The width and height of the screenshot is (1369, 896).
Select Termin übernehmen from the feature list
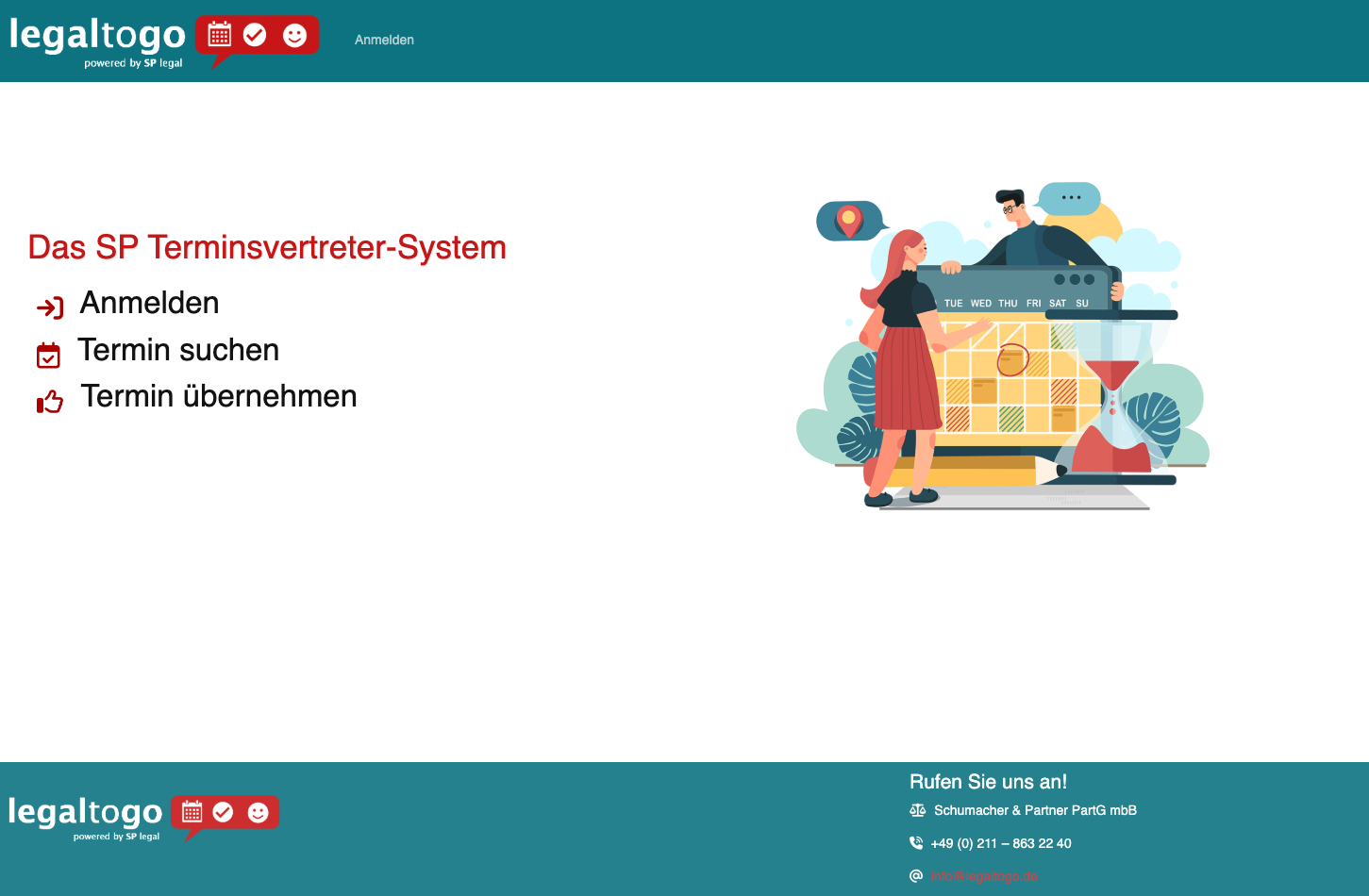[219, 396]
